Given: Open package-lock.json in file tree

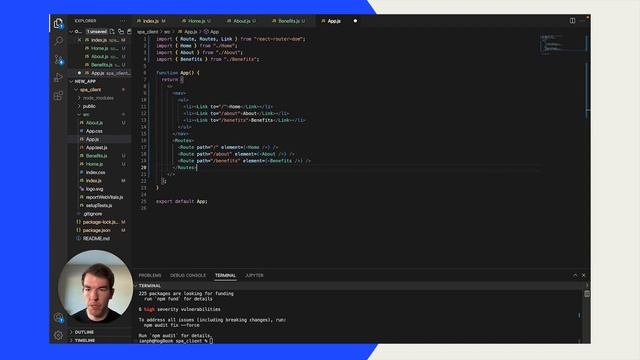Looking at the screenshot, I should pyautogui.click(x=100, y=222).
